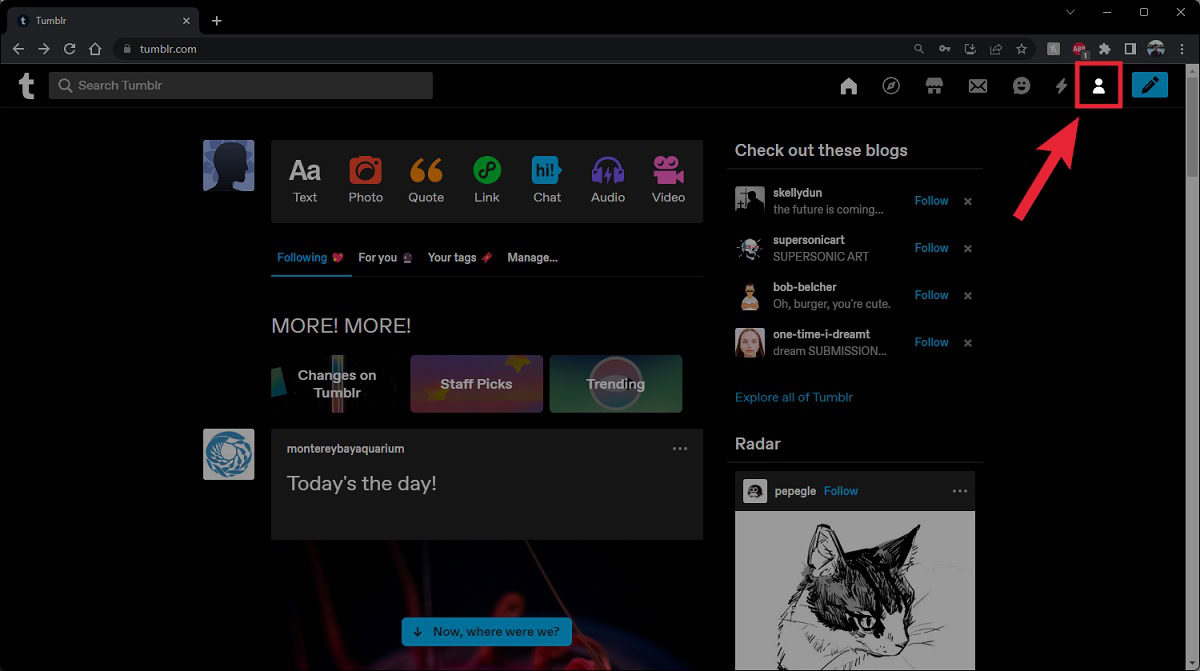The image size is (1200, 671).
Task: Create a new Video post
Action: coord(668,180)
